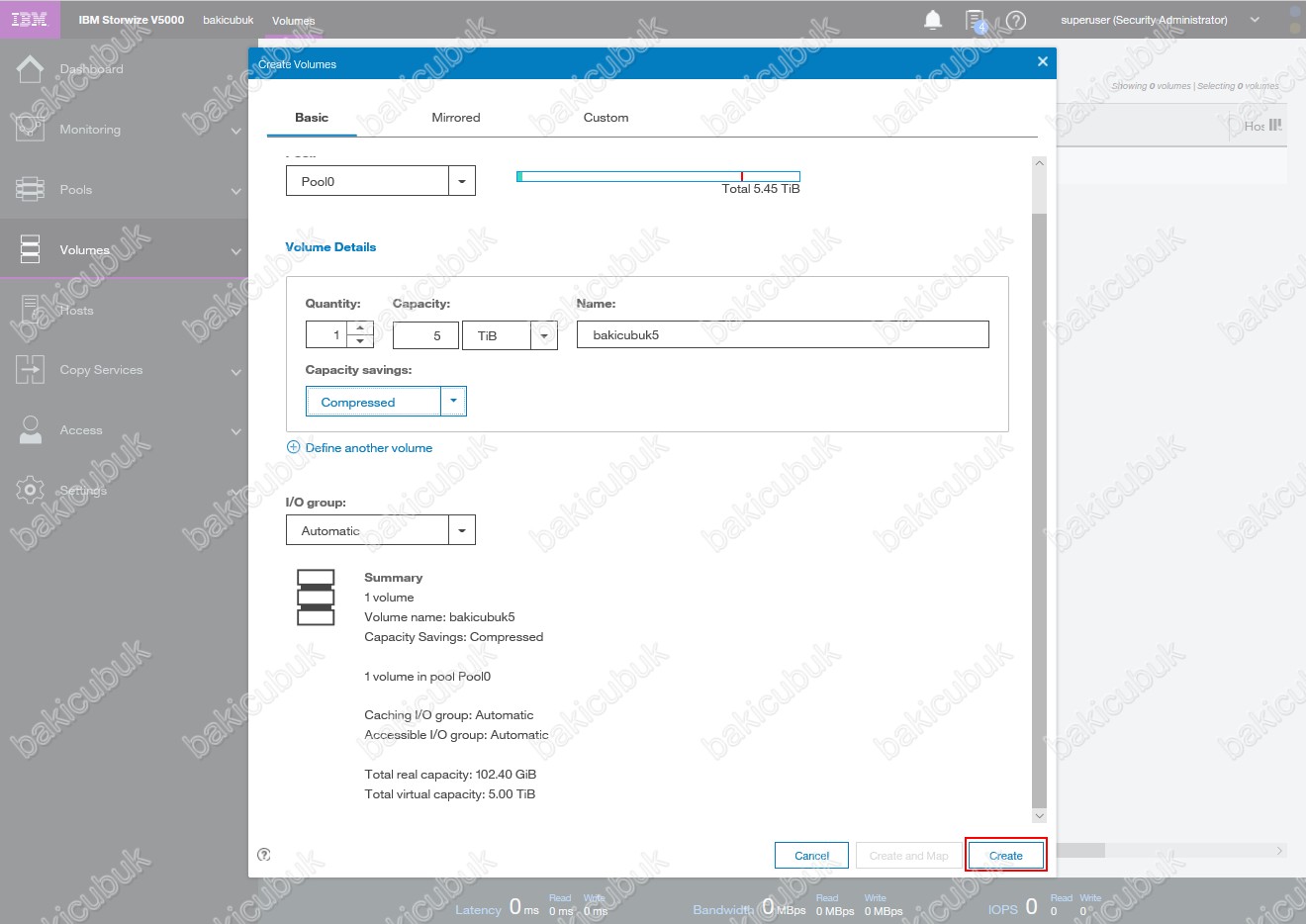Open the notifications bell icon
The image size is (1306, 924).
point(933,20)
